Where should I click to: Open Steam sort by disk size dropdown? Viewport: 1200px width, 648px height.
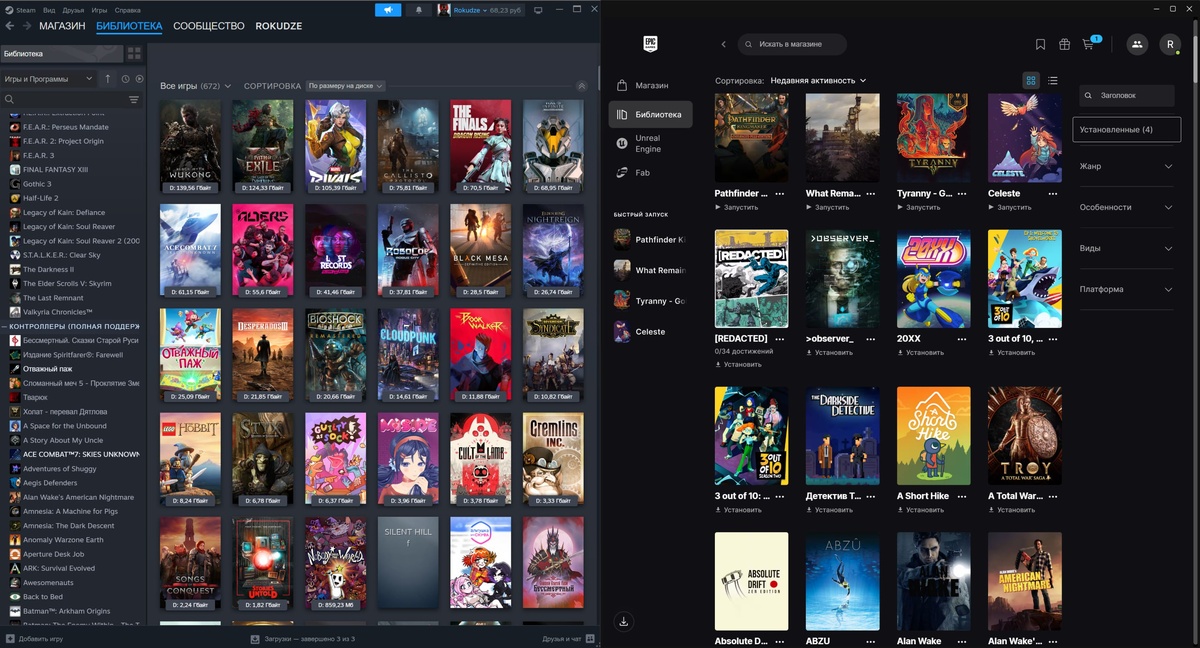(x=345, y=86)
